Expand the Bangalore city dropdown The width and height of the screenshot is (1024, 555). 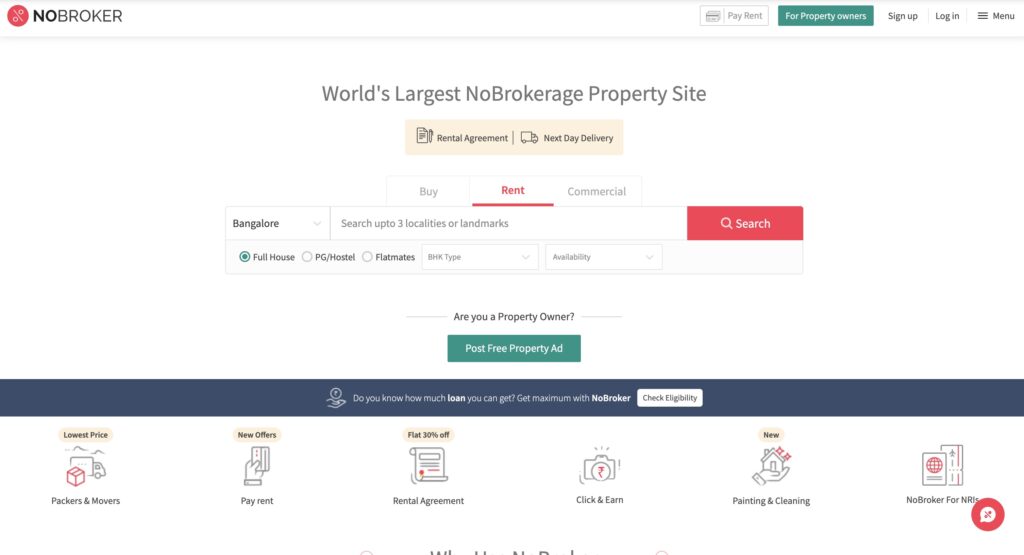[277, 223]
